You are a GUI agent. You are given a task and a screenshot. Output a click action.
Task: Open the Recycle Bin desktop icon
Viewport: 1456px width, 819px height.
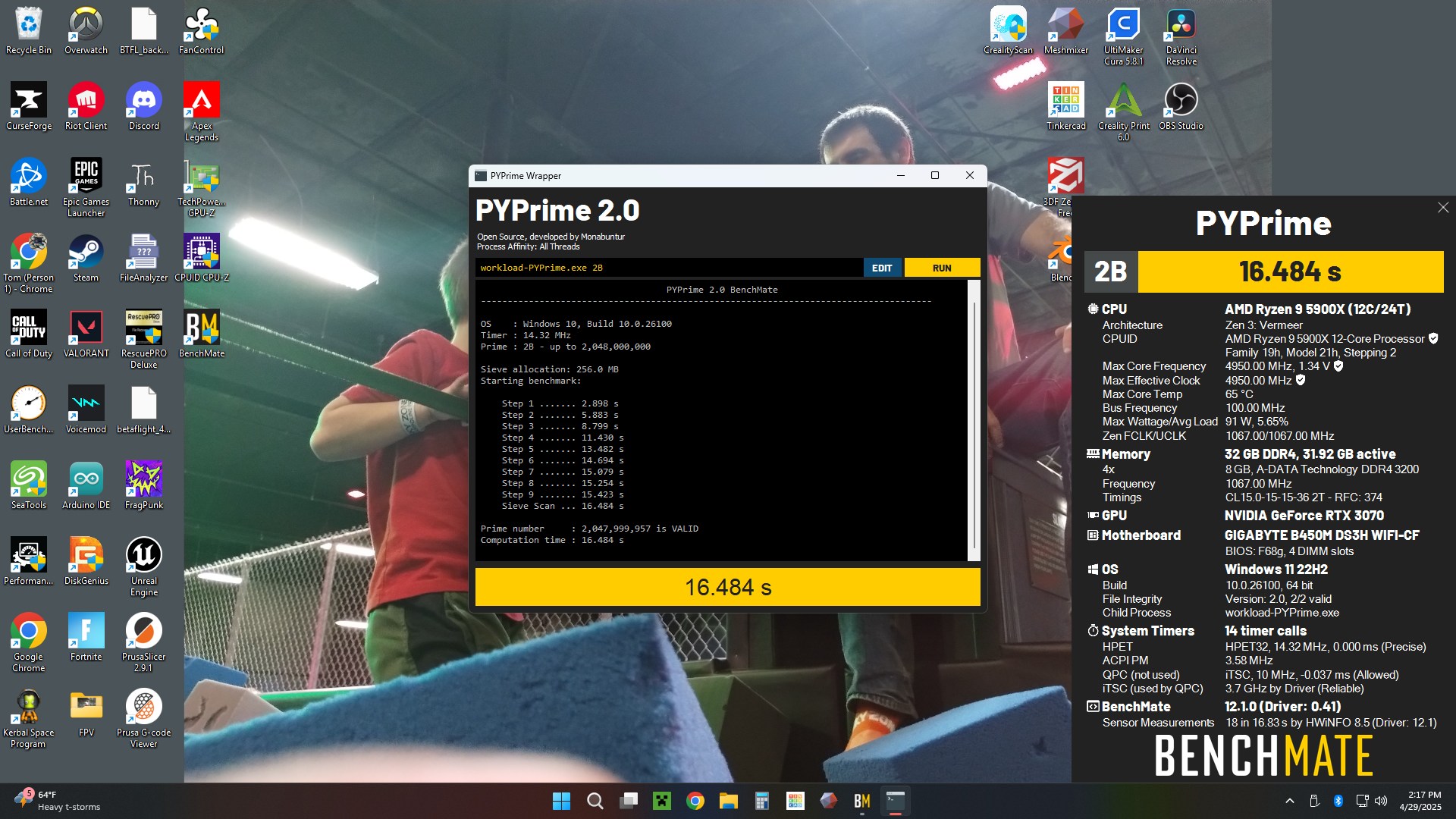coord(29,31)
